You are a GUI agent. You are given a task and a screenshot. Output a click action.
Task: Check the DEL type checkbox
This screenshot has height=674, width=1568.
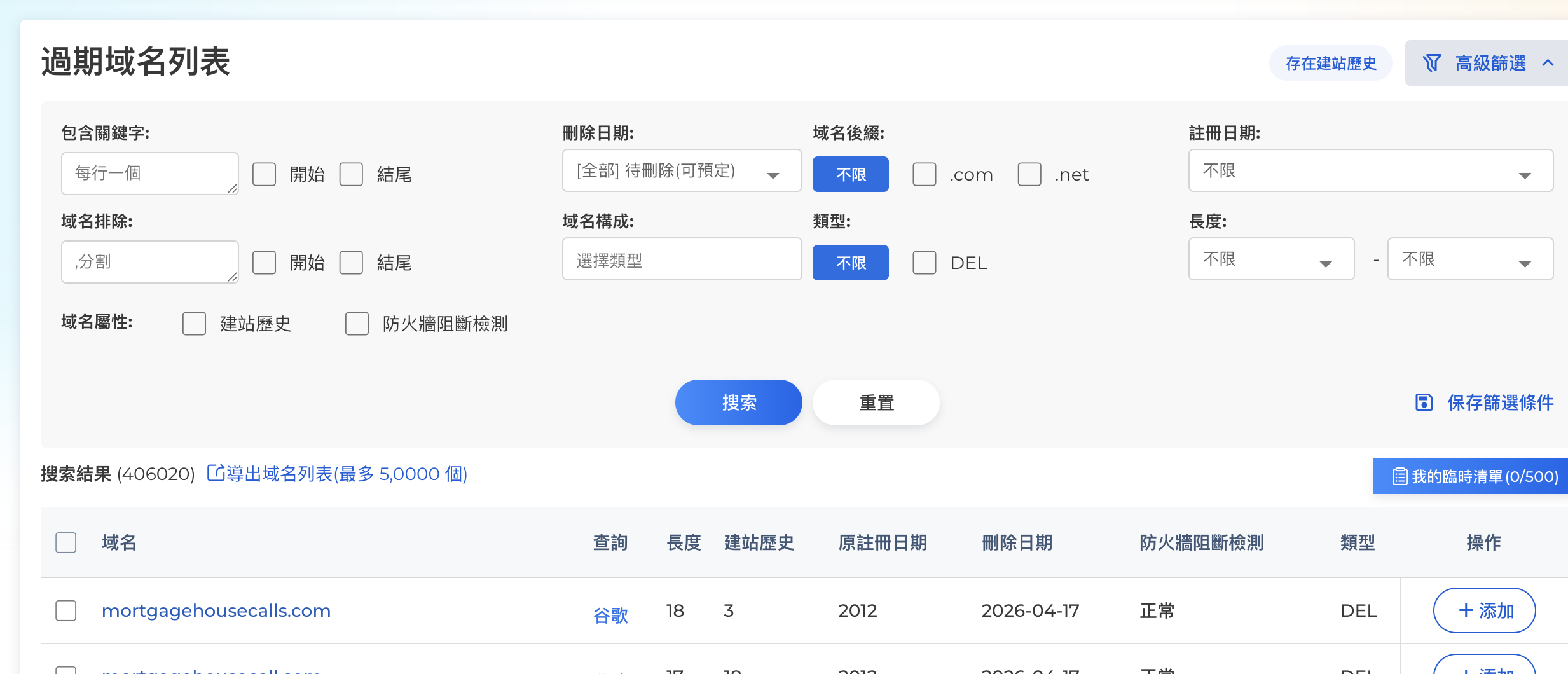(x=924, y=262)
